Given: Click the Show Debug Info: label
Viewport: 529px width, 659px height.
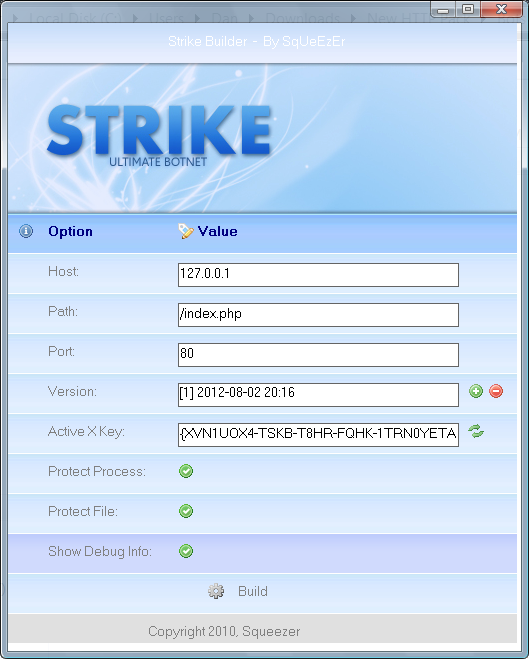Looking at the screenshot, I should click(x=100, y=551).
